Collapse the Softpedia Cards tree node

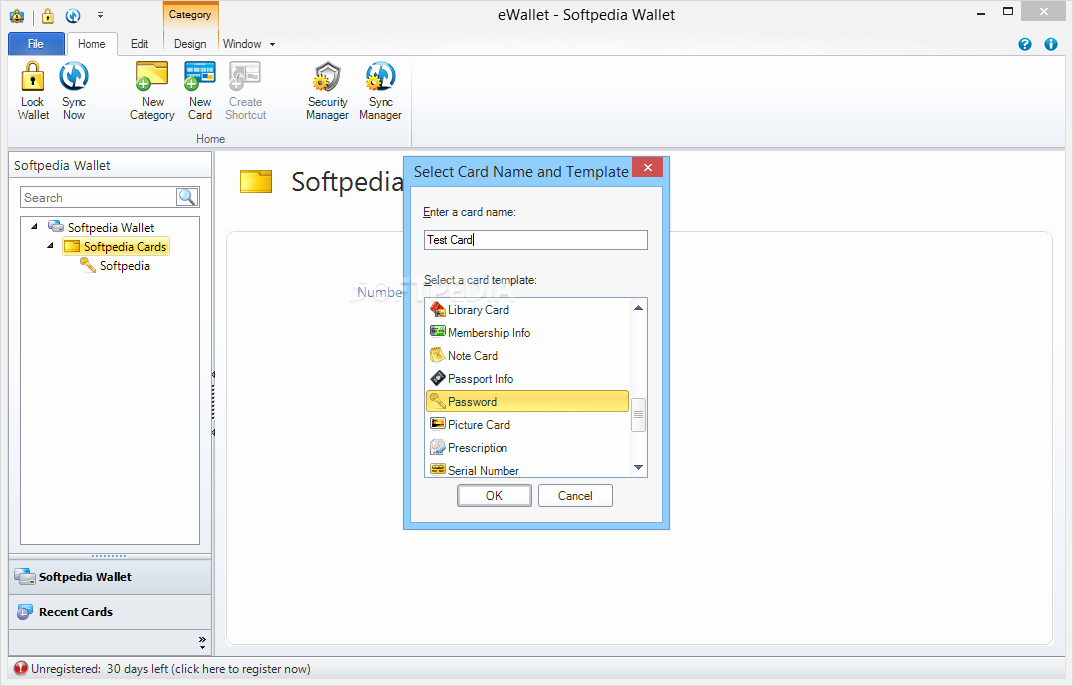[x=50, y=245]
